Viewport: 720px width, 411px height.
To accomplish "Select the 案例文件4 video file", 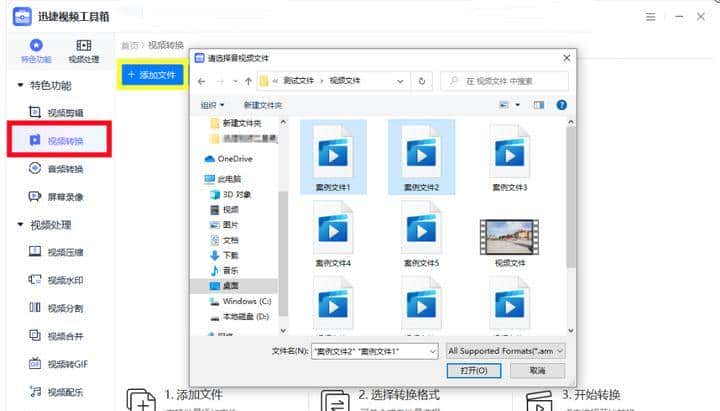I will tap(333, 234).
